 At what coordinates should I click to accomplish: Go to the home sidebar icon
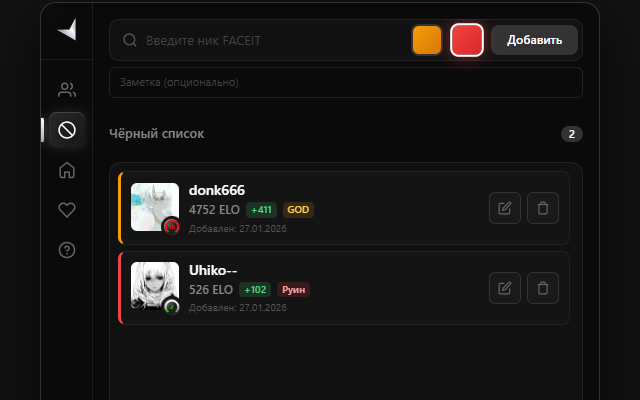coord(67,170)
